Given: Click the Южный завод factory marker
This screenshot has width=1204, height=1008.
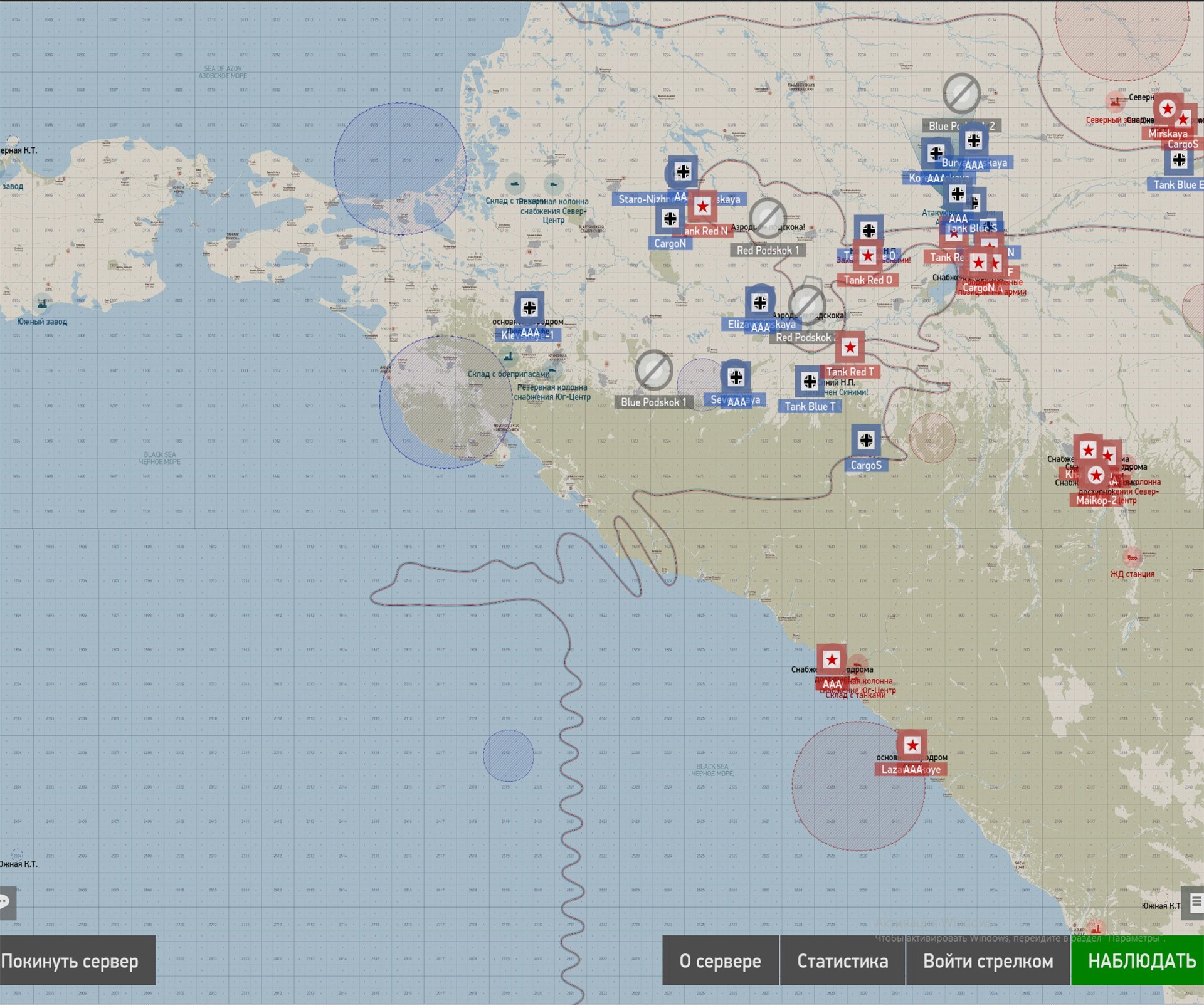Looking at the screenshot, I should pos(42,305).
